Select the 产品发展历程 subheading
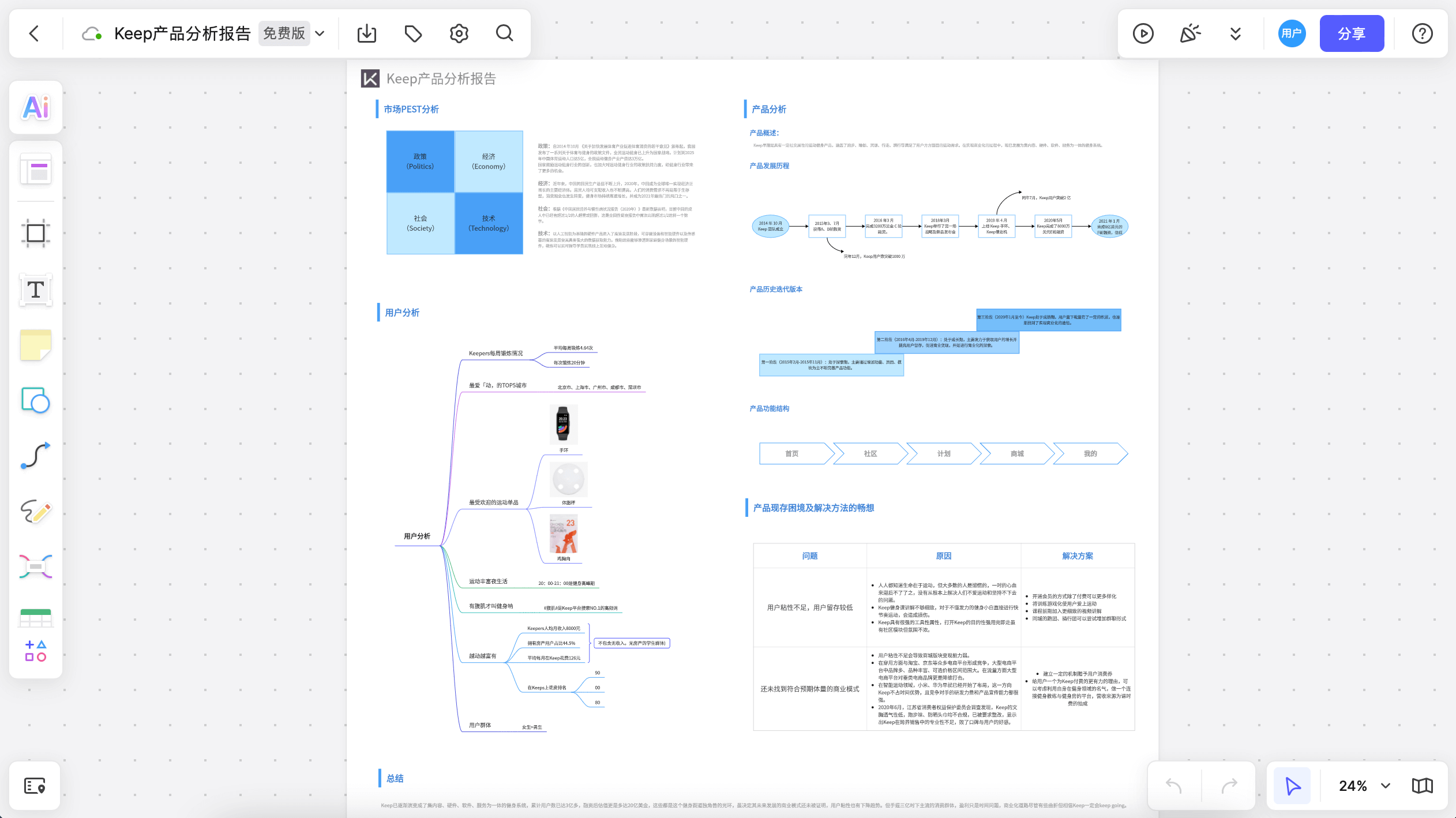1456x818 pixels. (x=769, y=166)
